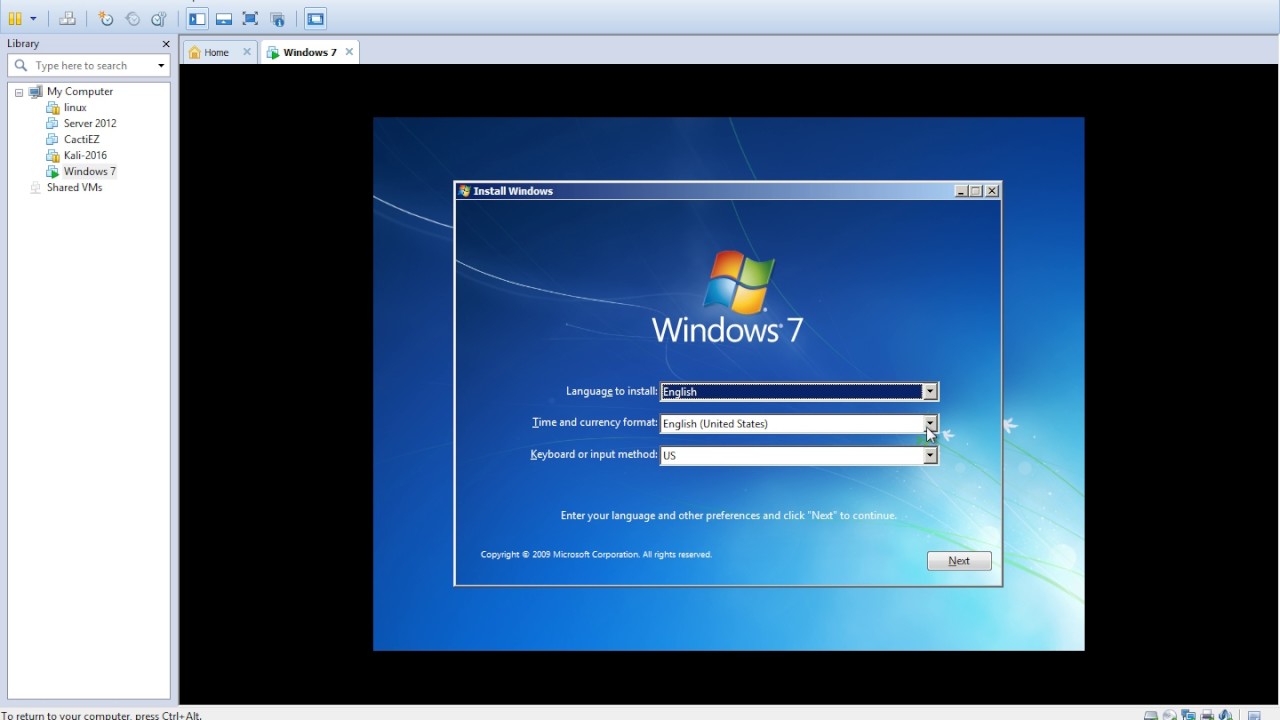Toggle the console view toolbar icon
Image resolution: width=1280 pixels, height=720 pixels.
click(315, 19)
